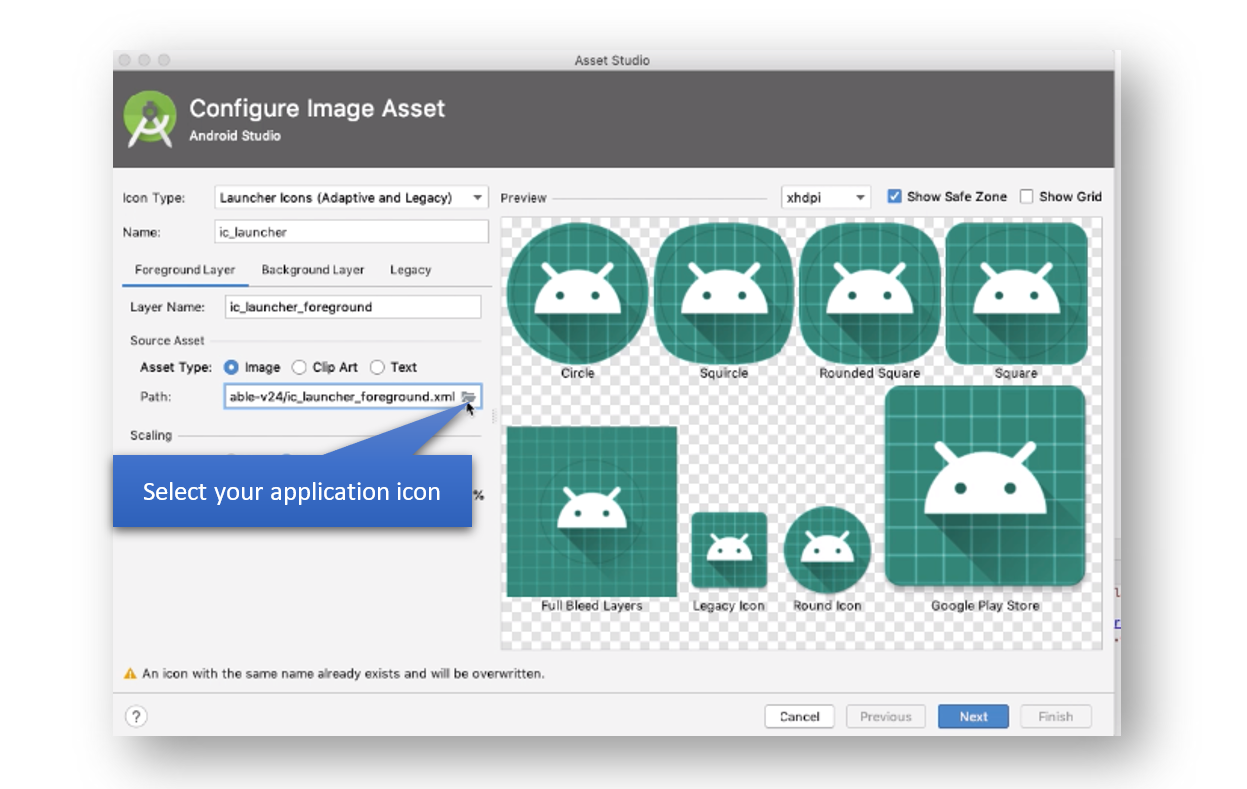Screen dimensions: 1247x789
Task: Select the Legacy Icon preview
Action: point(729,550)
